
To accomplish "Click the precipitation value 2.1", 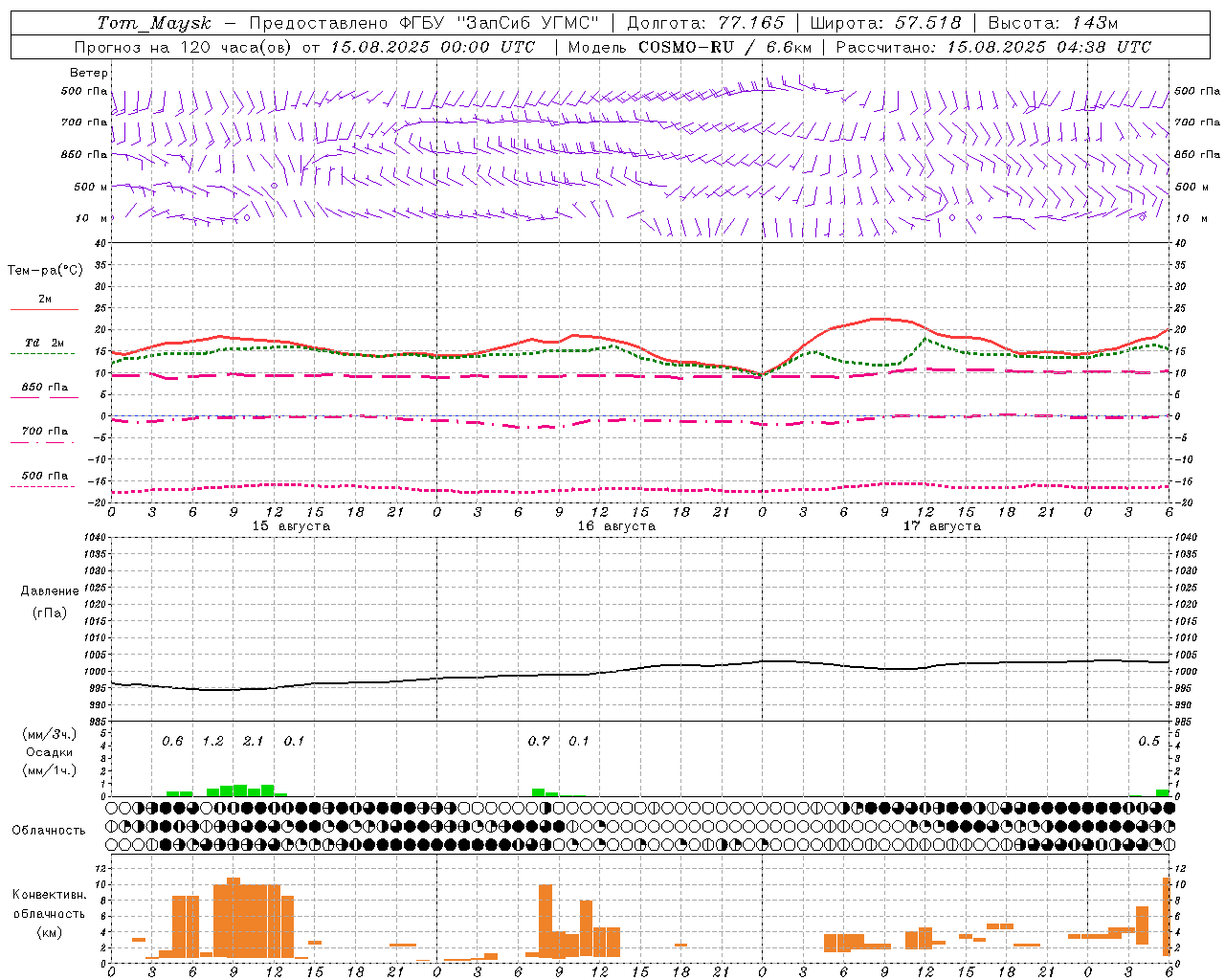I will pos(253,741).
